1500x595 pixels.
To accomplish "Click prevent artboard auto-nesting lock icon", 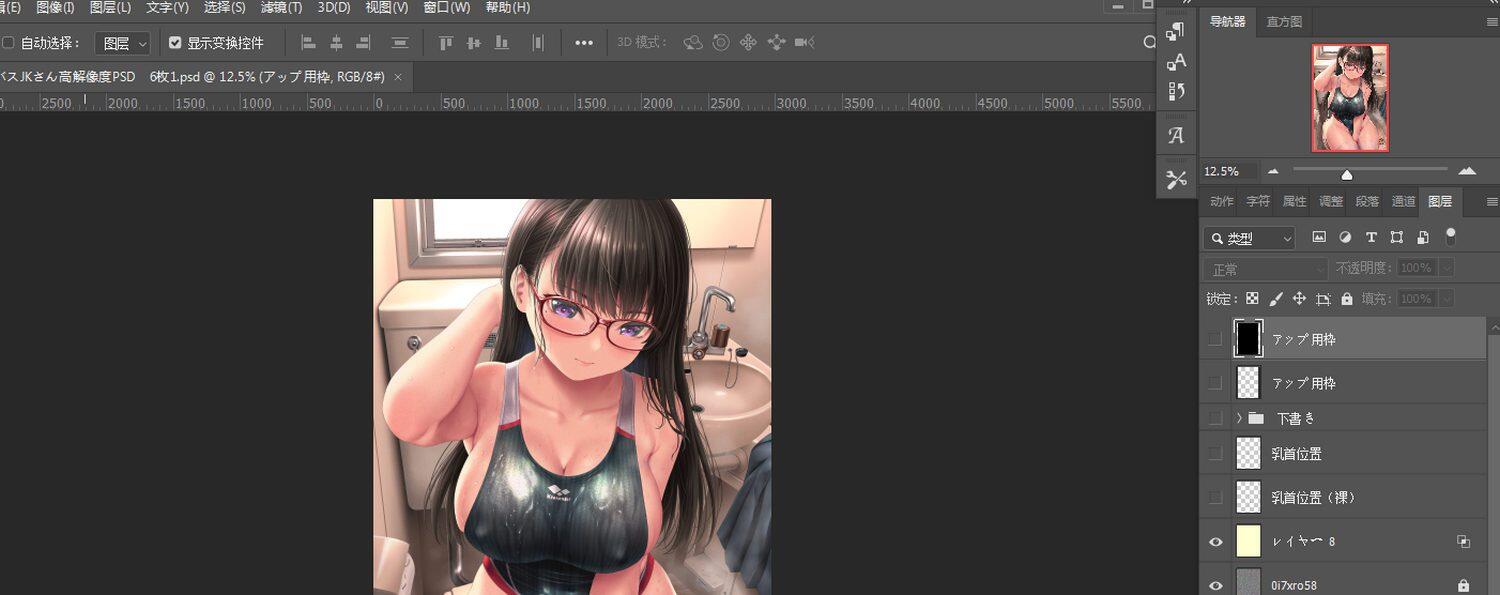I will (x=1324, y=299).
